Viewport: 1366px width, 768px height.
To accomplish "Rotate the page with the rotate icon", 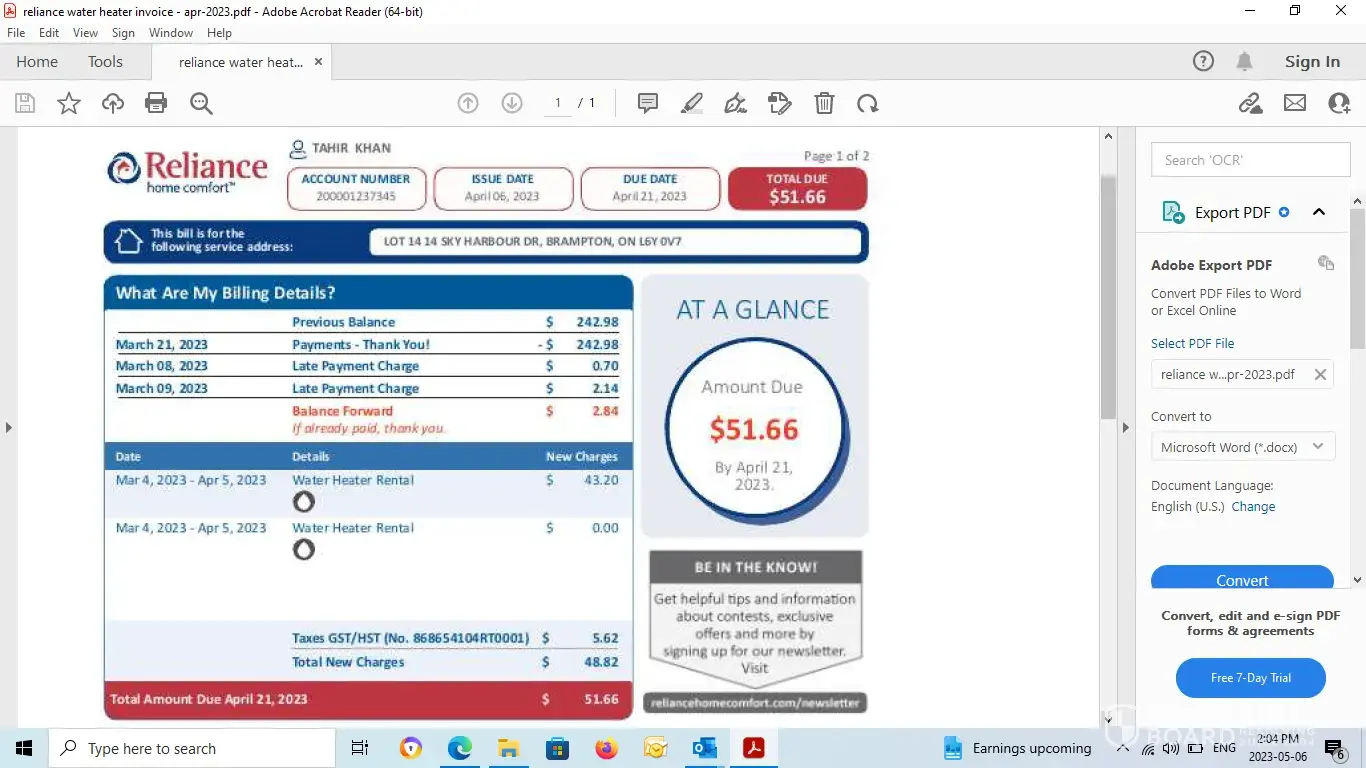I will pos(867,103).
